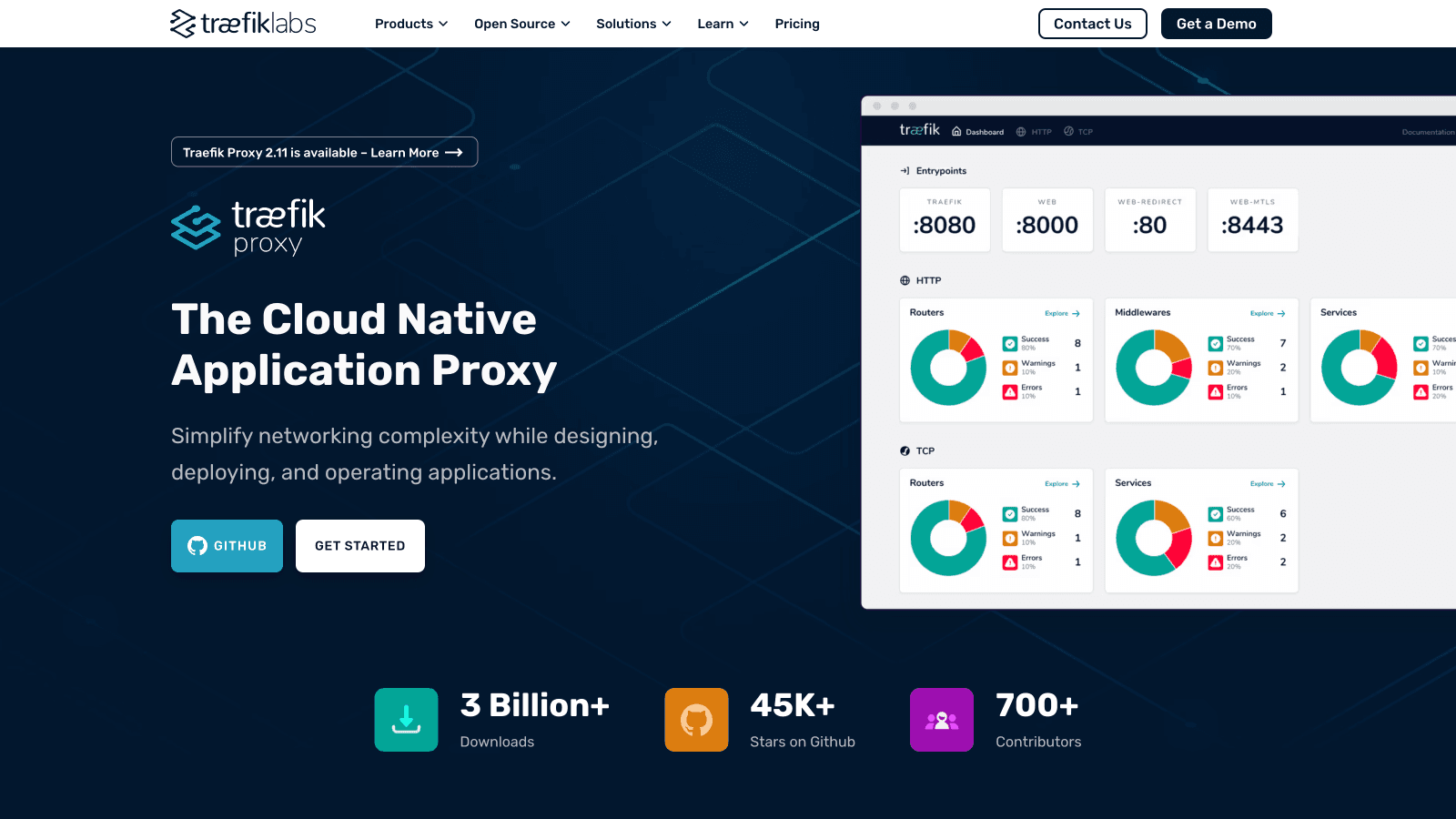1456x819 pixels.
Task: Expand the Products dropdown menu
Action: 411,24
